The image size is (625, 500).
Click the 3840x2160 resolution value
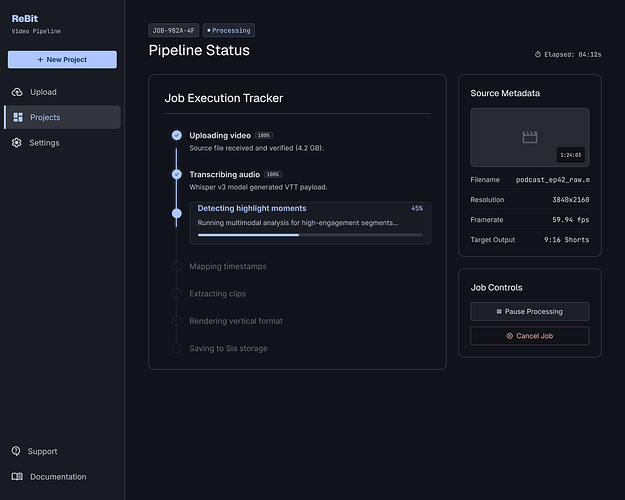[570, 200]
